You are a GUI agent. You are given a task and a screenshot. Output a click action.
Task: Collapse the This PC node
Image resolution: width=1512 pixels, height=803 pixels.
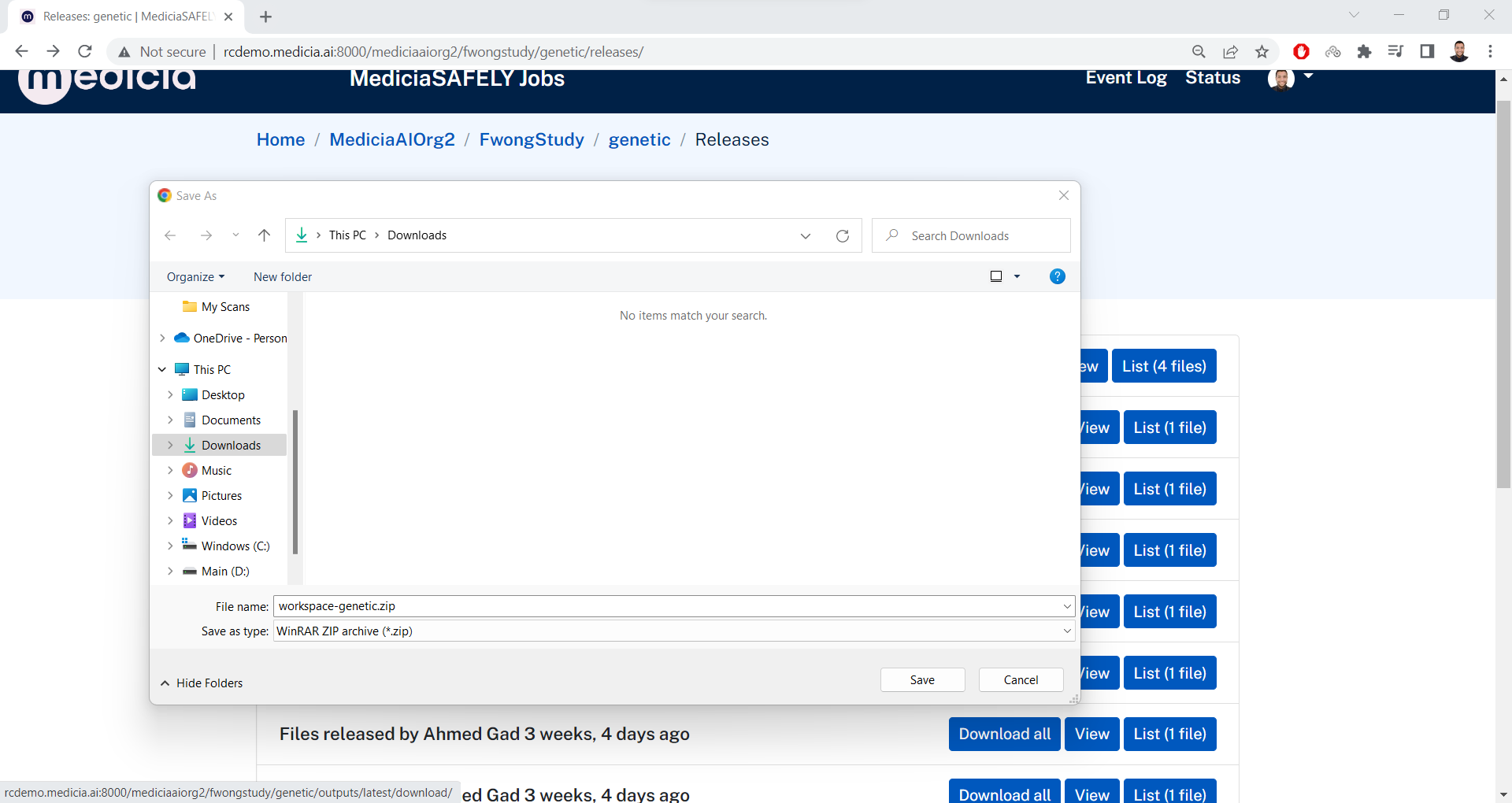[162, 369]
